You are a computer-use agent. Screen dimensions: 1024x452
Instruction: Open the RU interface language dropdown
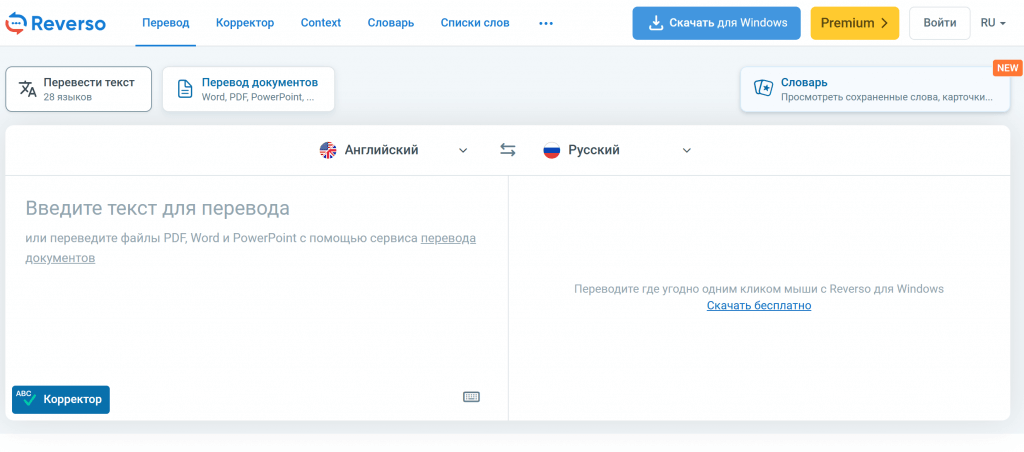point(993,23)
